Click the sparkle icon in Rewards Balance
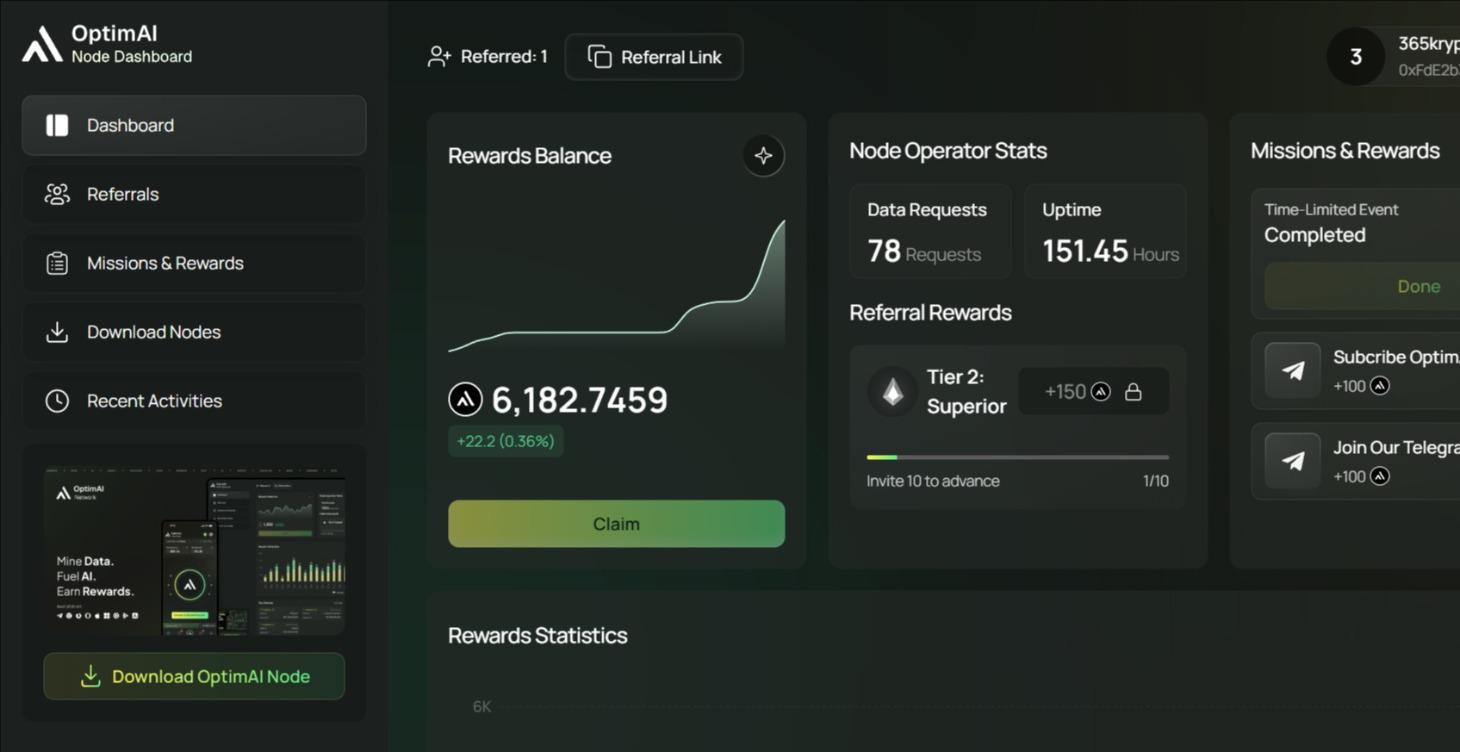Image resolution: width=1460 pixels, height=752 pixels. (763, 156)
